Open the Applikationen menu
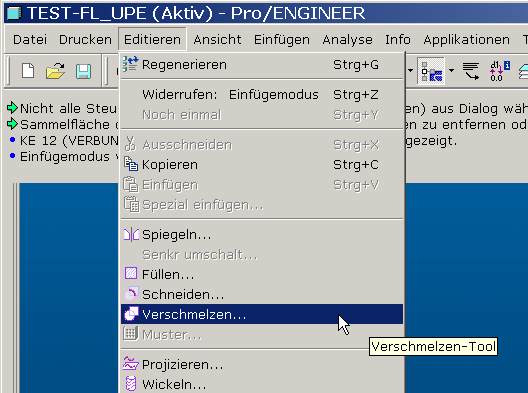Screen dimensions: 528x393 point(466,40)
